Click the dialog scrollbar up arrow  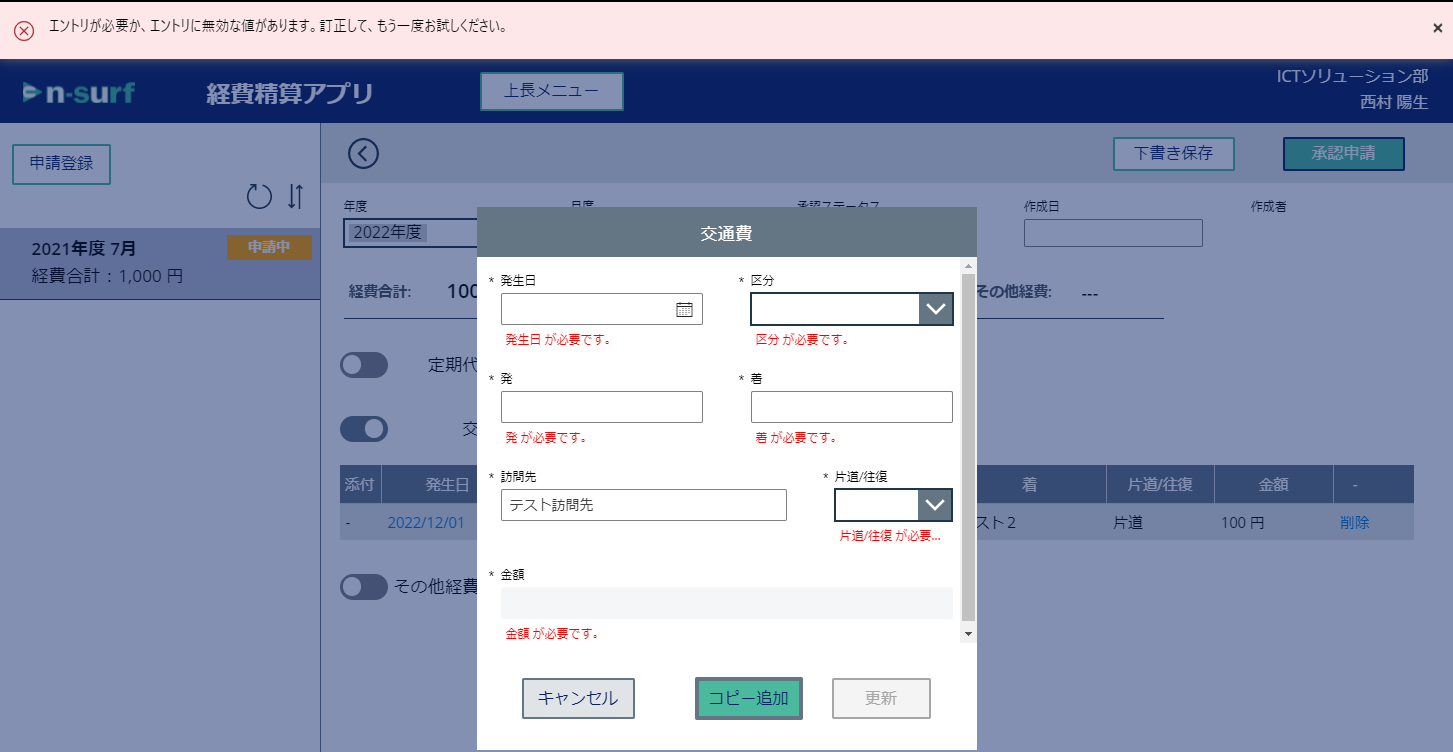click(x=968, y=265)
